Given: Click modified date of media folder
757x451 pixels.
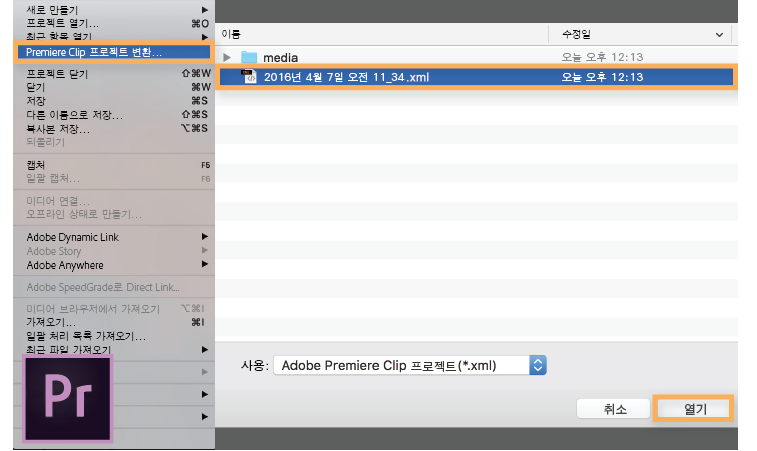Looking at the screenshot, I should tap(602, 57).
